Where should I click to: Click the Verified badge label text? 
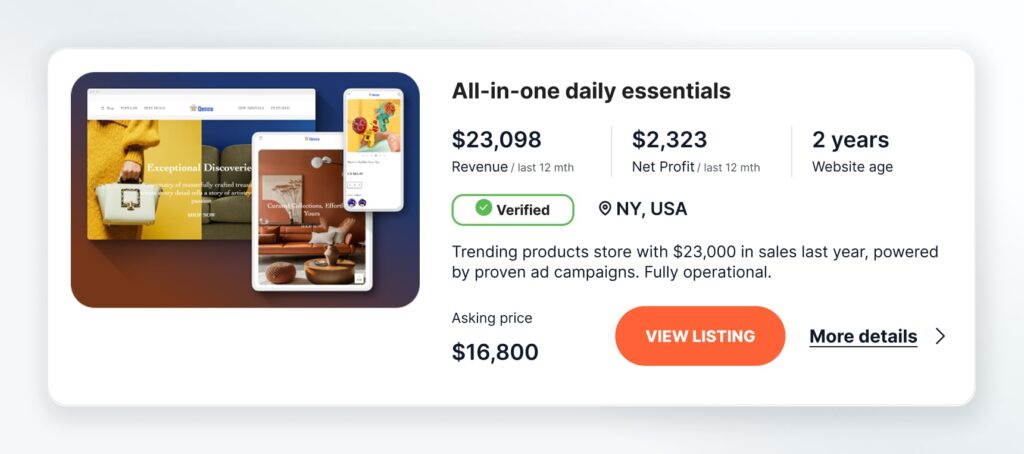pyautogui.click(x=523, y=210)
